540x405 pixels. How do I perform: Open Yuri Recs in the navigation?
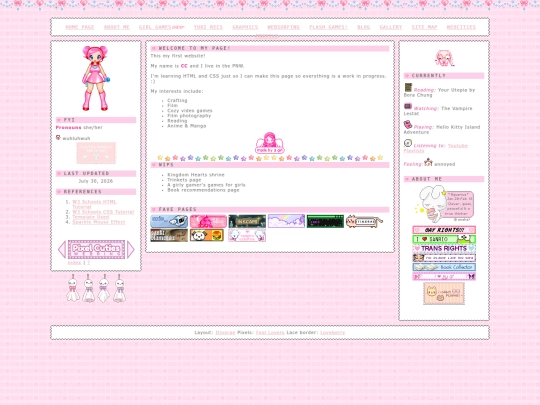click(208, 27)
